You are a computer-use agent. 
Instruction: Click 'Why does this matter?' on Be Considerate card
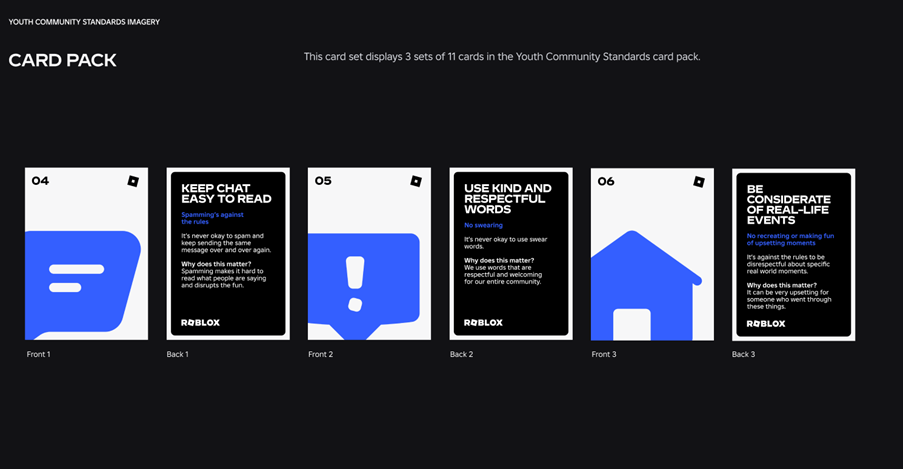point(781,285)
